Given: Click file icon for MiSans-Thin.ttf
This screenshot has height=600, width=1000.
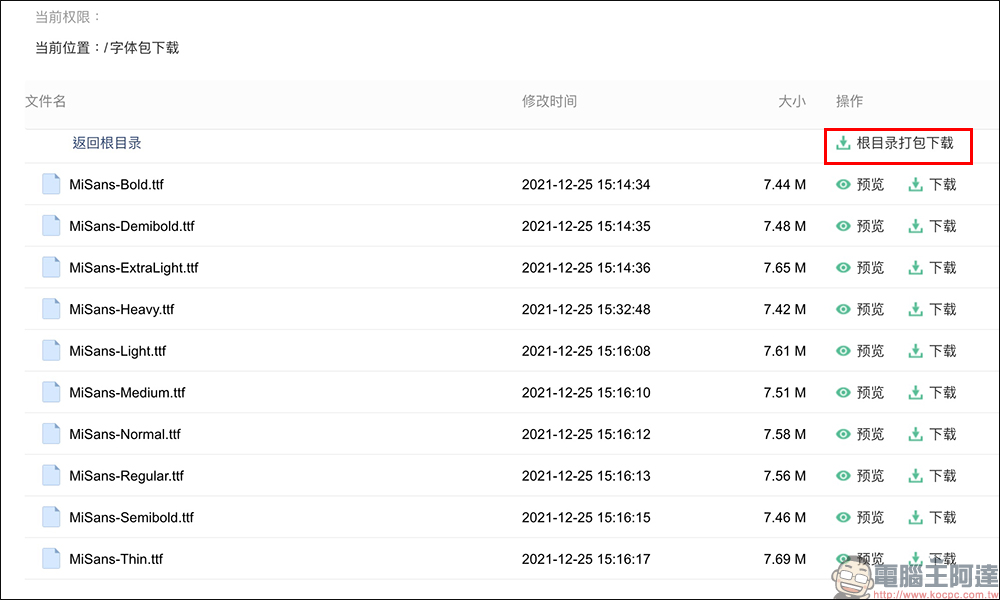Looking at the screenshot, I should [51, 559].
